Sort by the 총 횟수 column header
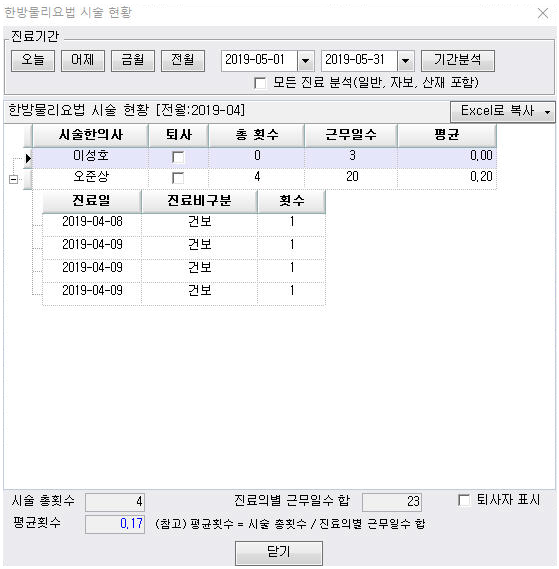The image size is (559, 569). [257, 135]
